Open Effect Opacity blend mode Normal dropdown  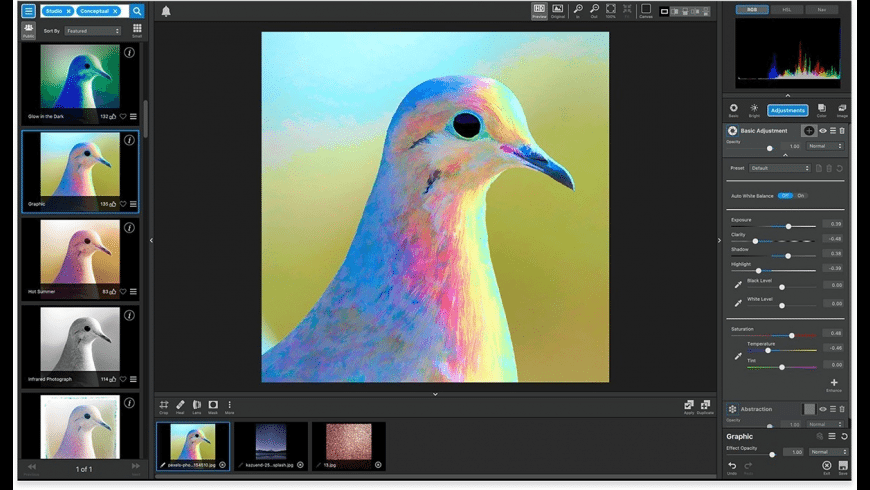(x=828, y=452)
